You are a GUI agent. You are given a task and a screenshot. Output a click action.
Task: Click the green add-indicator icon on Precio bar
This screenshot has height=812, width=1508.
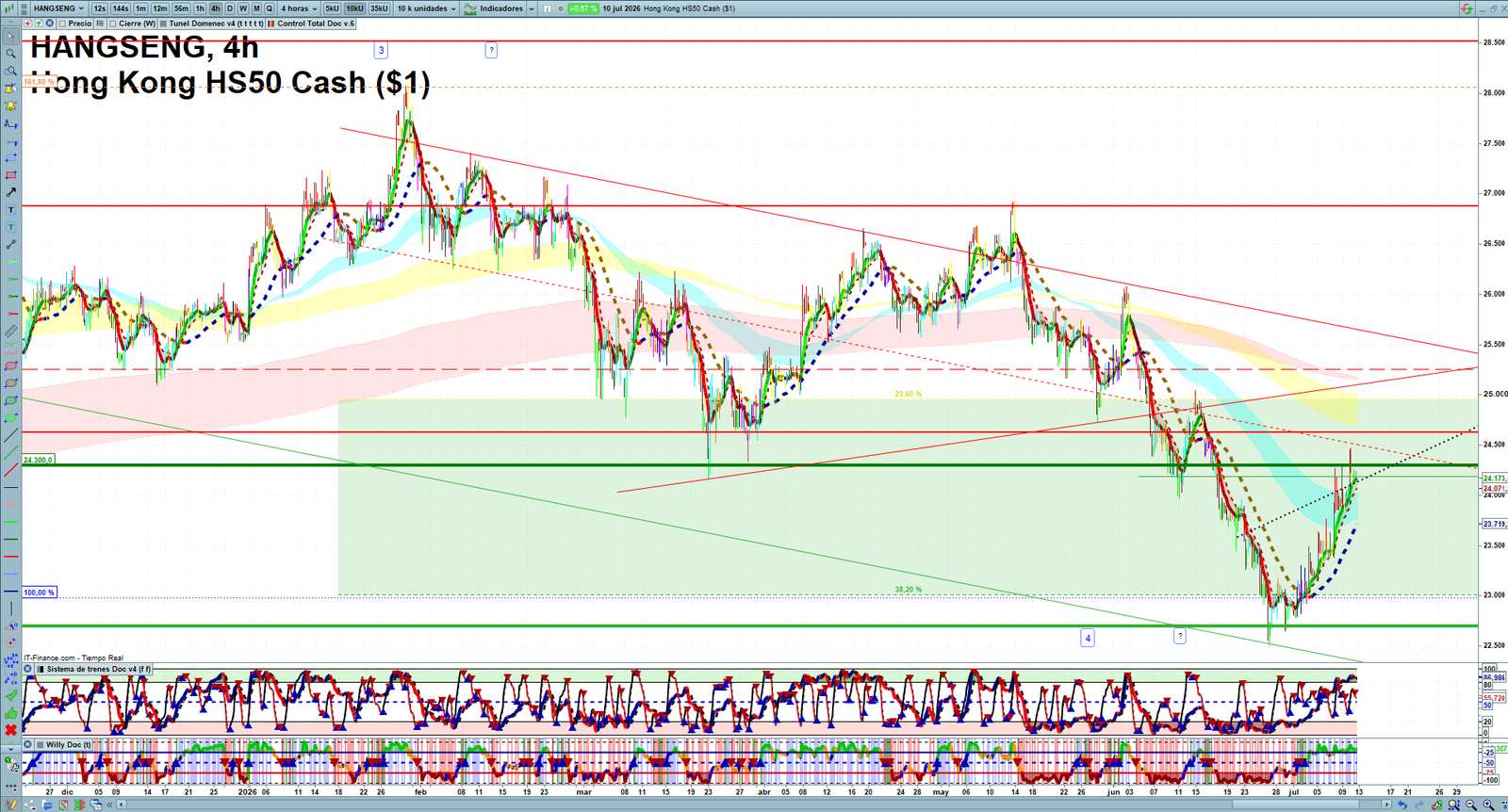tap(39, 24)
